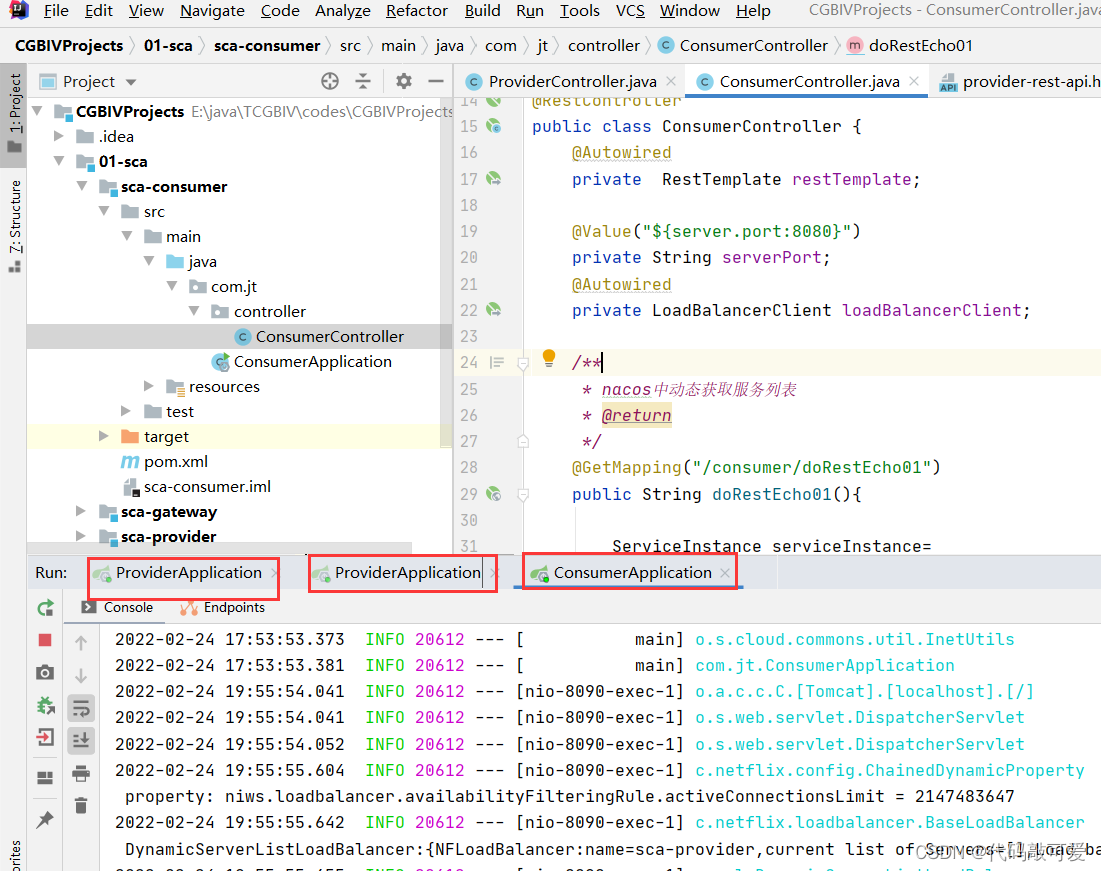Click the gutter bean icon on line 15
Image resolution: width=1101 pixels, height=871 pixels.
point(494,126)
